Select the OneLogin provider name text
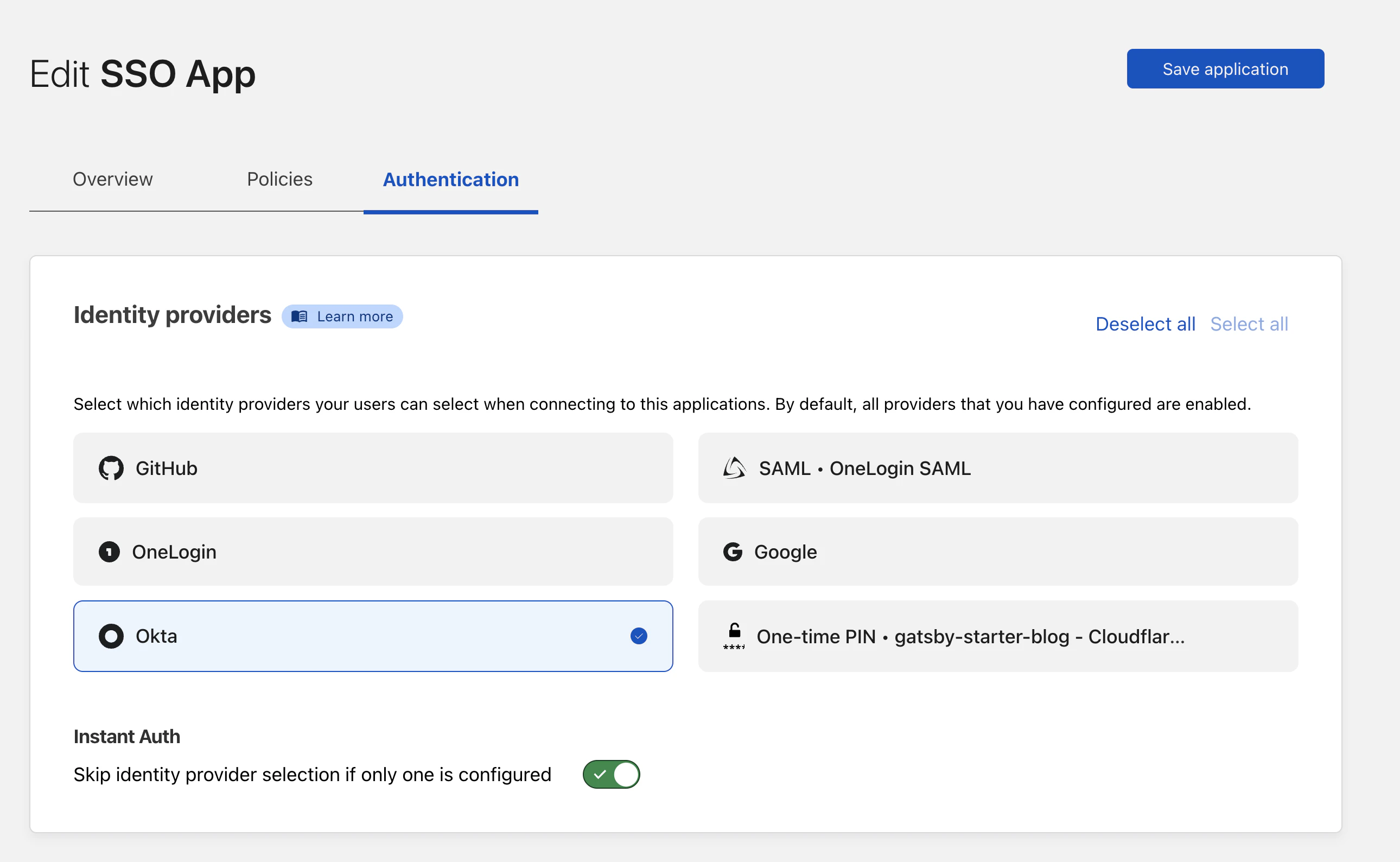1400x862 pixels. pyautogui.click(x=174, y=552)
